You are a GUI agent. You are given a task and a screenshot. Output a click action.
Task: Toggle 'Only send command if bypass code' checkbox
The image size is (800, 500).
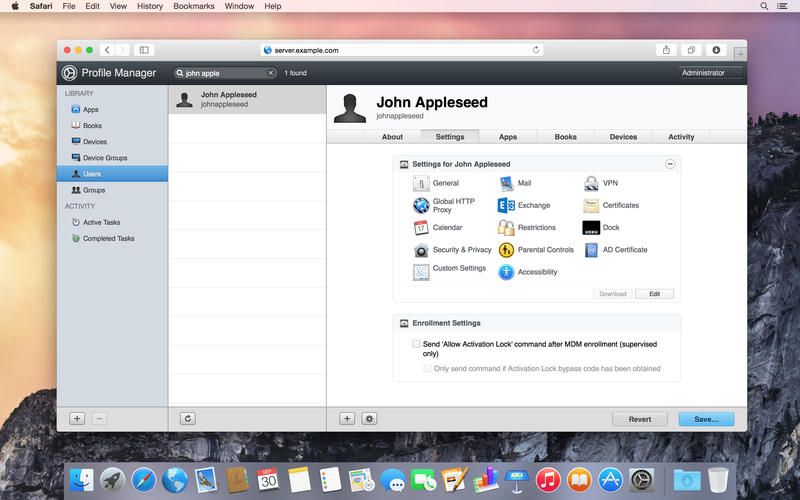click(x=428, y=368)
